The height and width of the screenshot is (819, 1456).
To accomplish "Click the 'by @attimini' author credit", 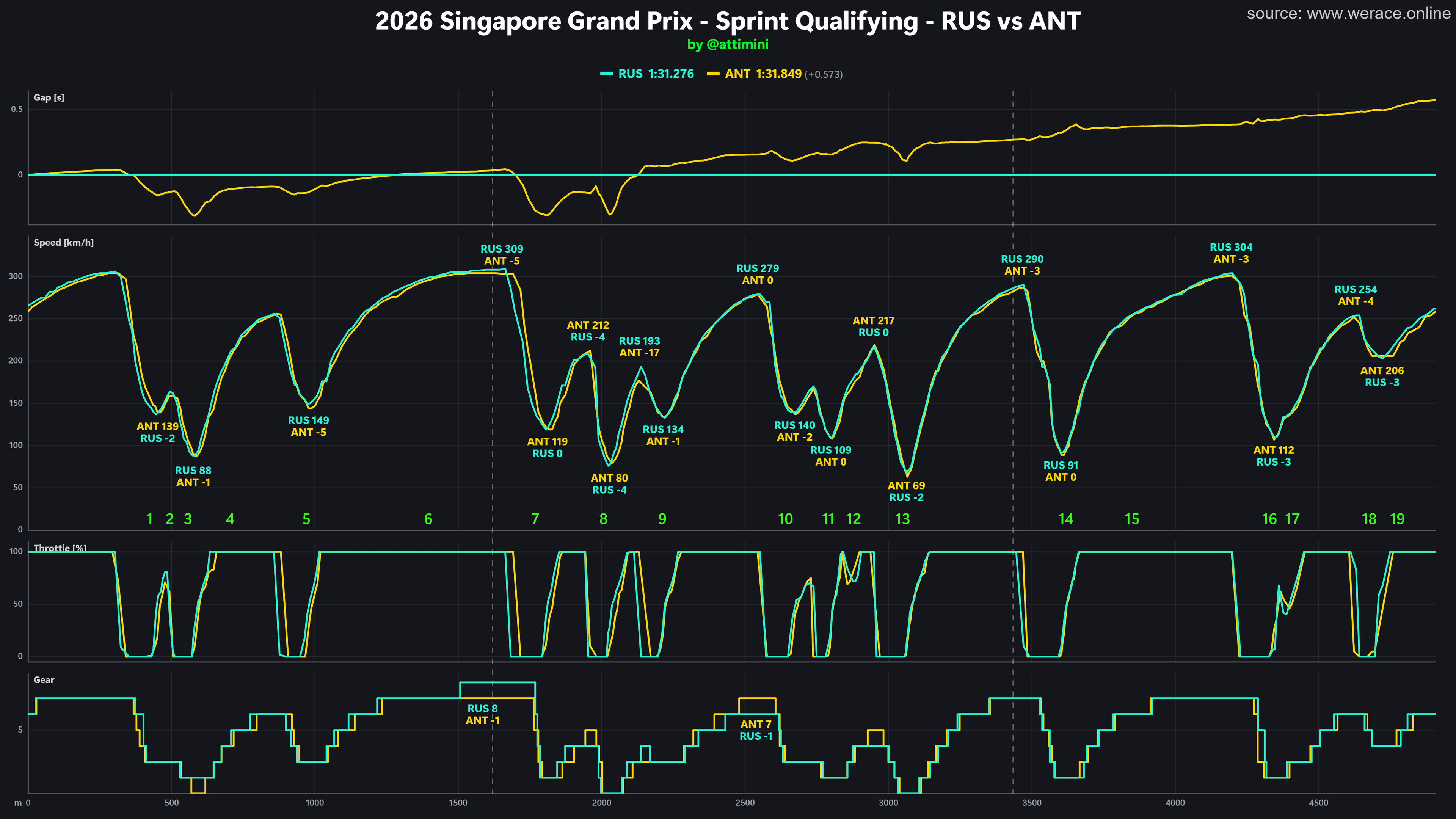I will 728,44.
